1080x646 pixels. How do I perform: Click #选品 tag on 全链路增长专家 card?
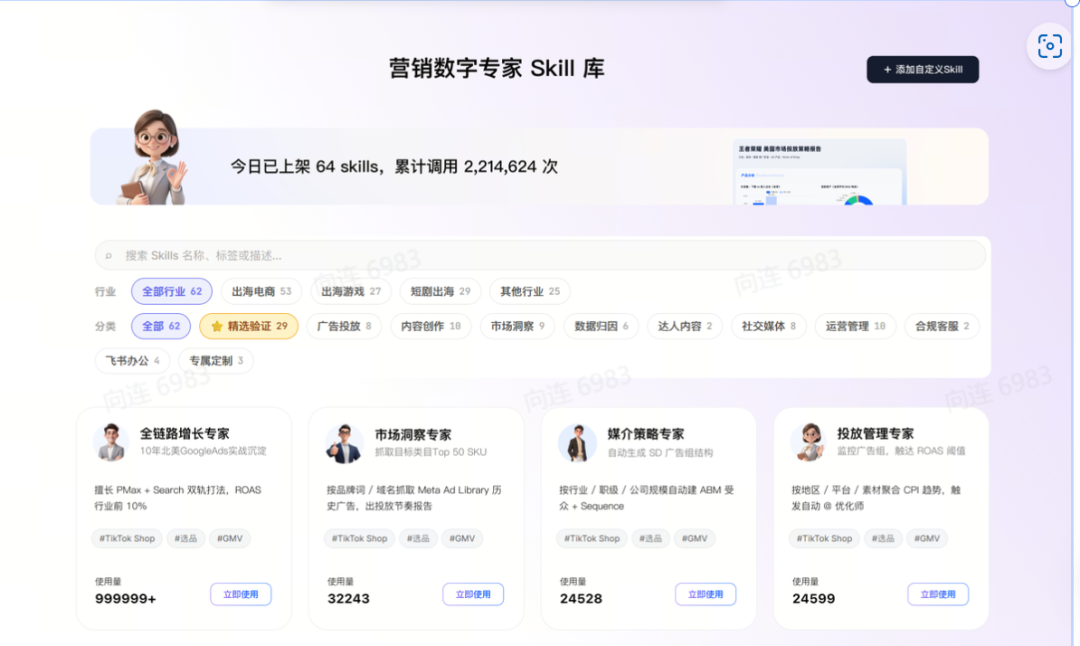point(185,539)
